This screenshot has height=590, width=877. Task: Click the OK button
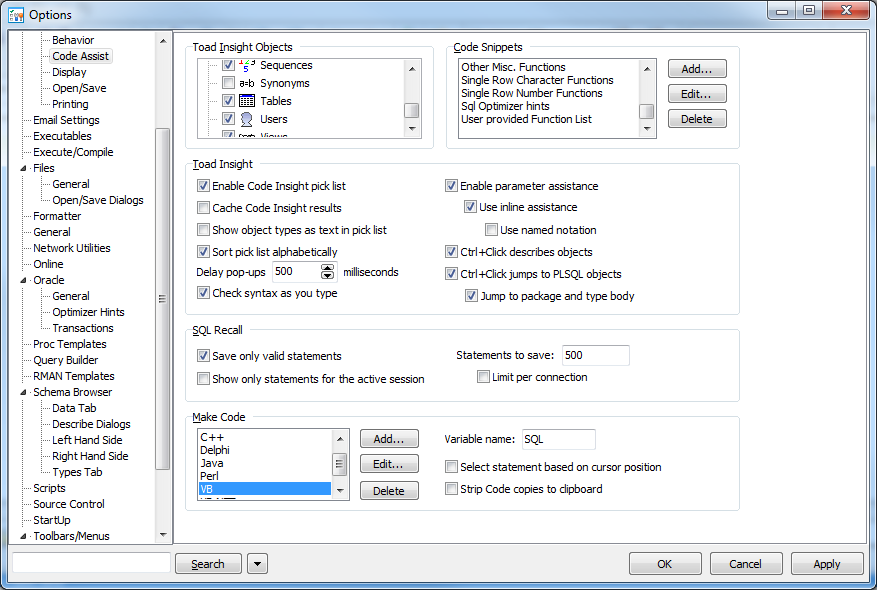click(665, 564)
